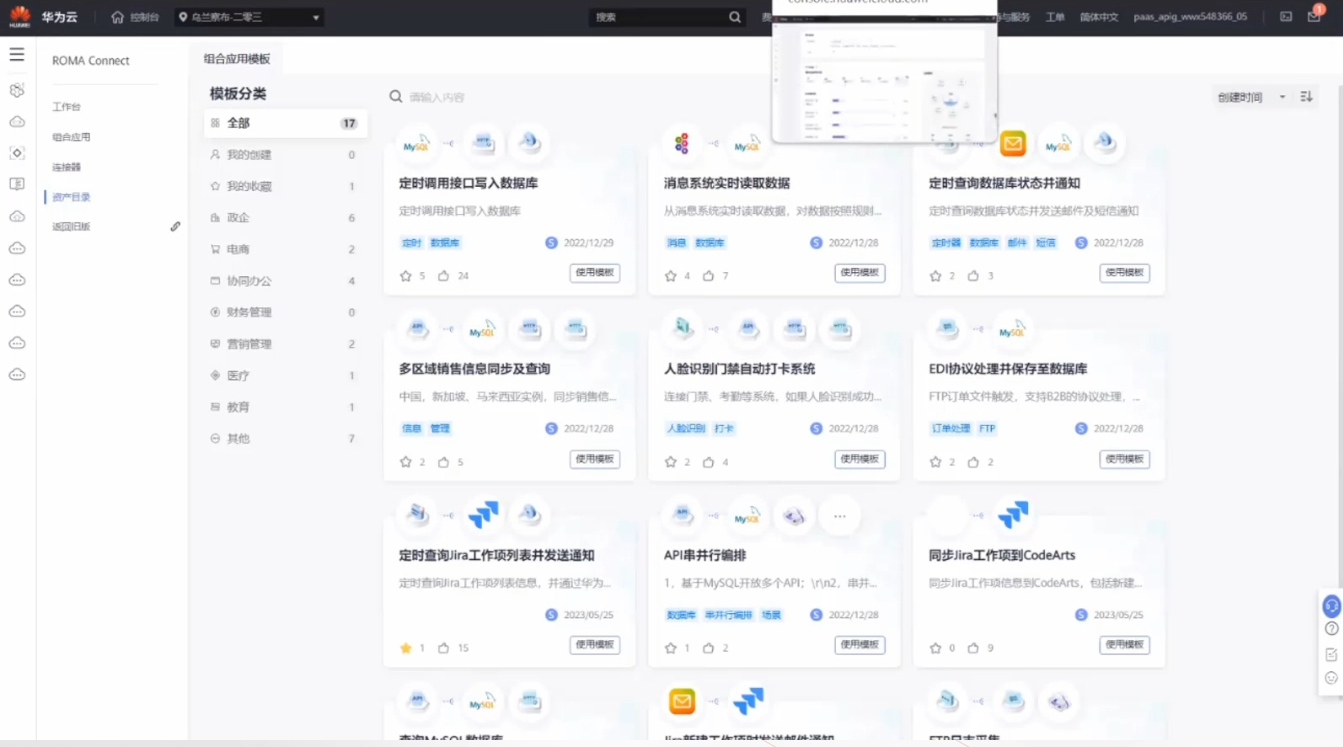1343x747 pixels.
Task: Like the EDI协议处理并保存至数据库 template
Action: [974, 462]
